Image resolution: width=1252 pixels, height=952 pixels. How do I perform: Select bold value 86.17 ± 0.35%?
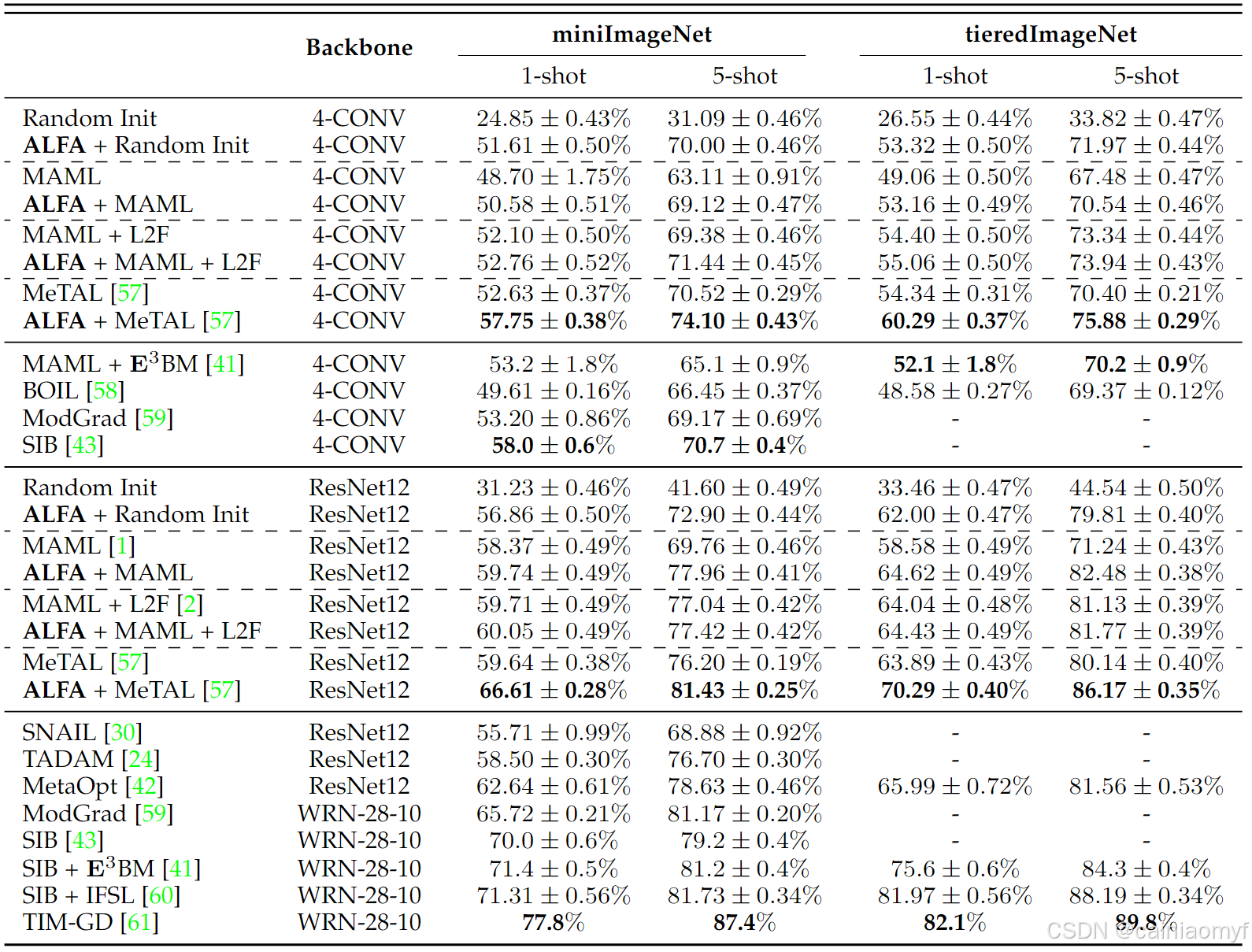[x=1146, y=691]
